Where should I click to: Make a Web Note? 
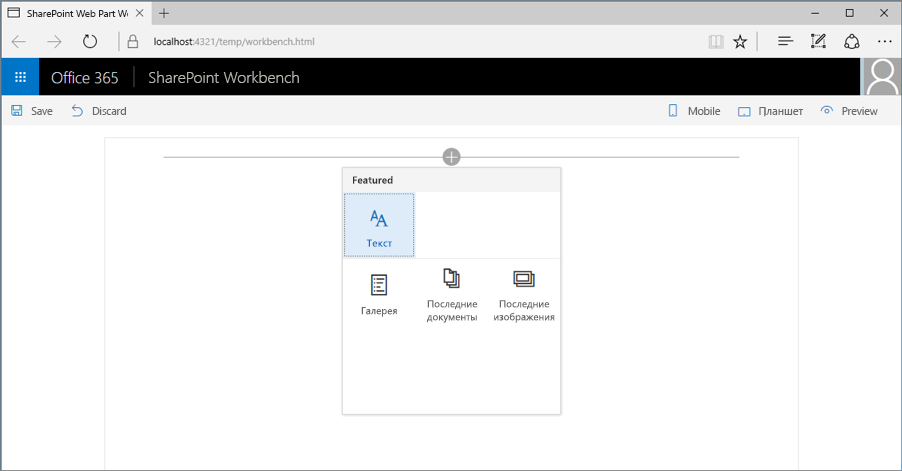819,41
